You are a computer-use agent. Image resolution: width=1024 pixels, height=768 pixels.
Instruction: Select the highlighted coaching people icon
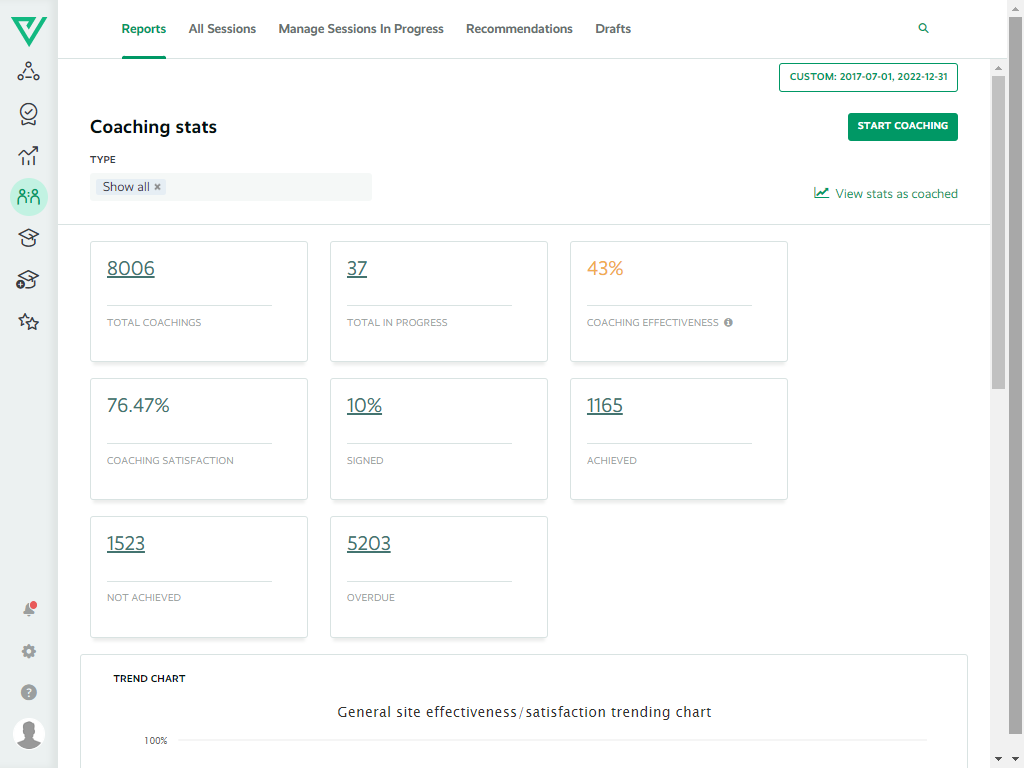tap(29, 197)
